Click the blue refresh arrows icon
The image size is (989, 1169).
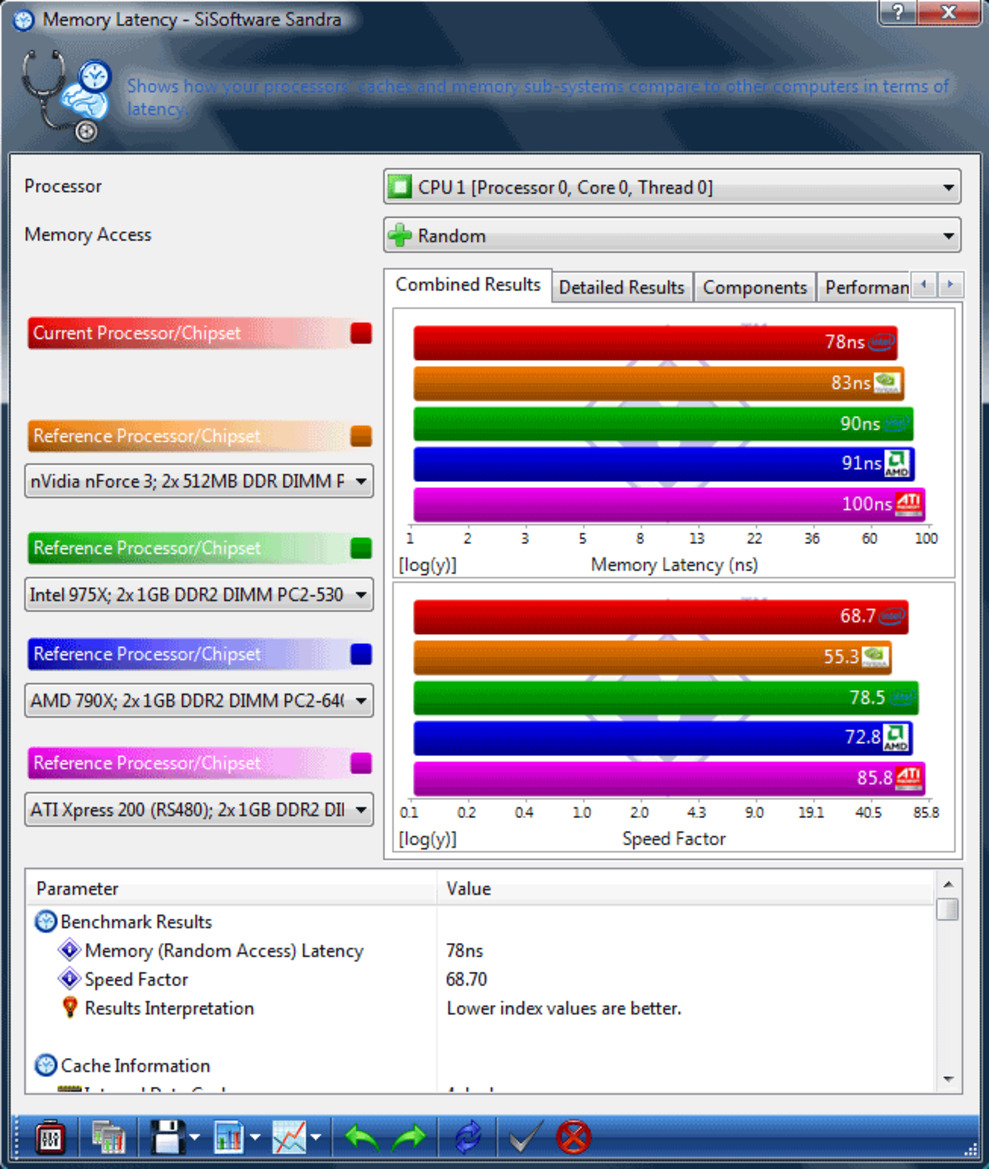coord(468,1137)
